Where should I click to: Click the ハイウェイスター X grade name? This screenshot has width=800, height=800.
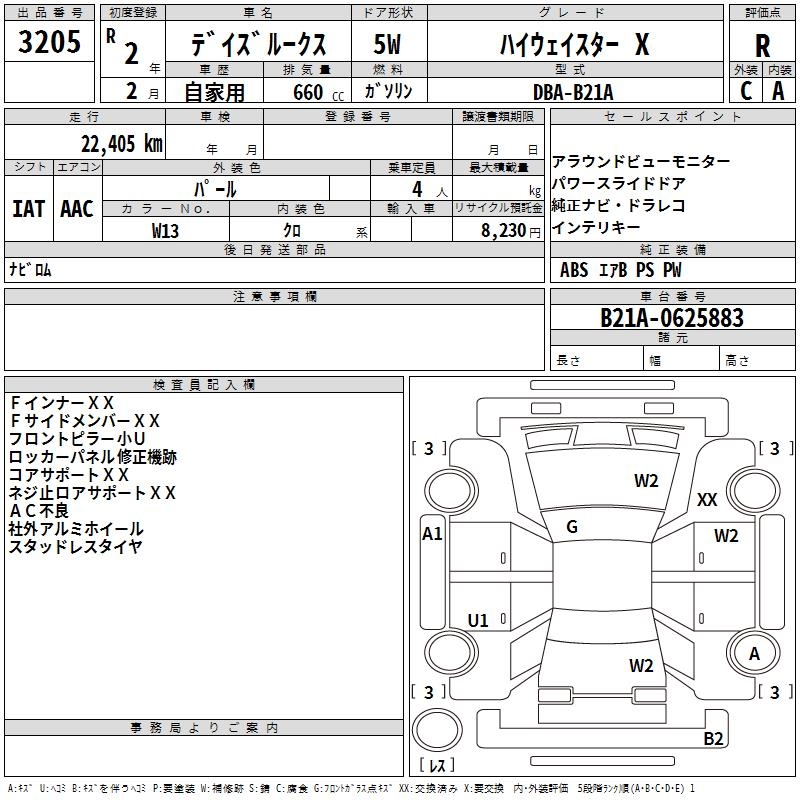point(574,44)
